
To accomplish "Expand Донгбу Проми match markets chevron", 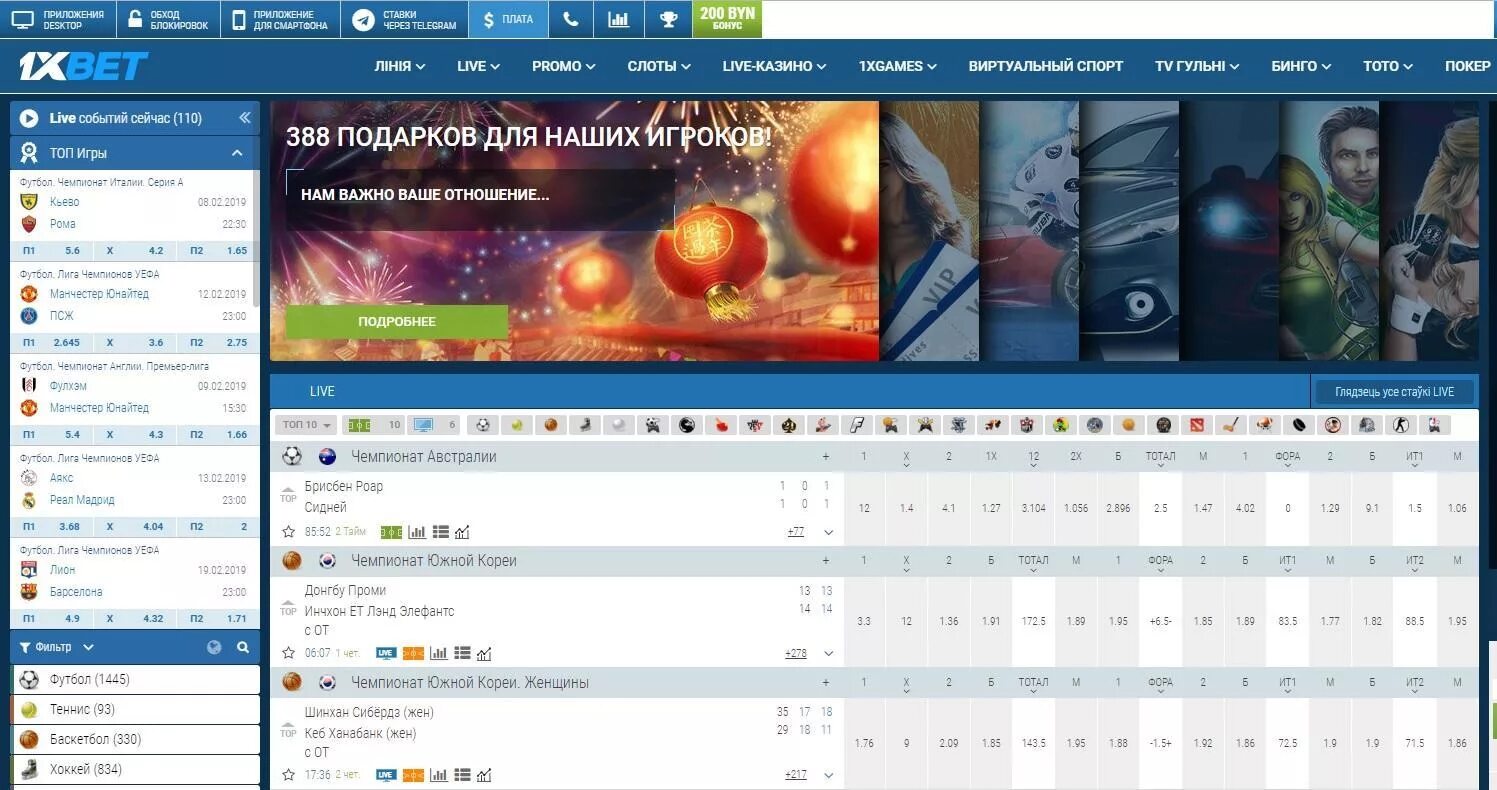I will [828, 654].
